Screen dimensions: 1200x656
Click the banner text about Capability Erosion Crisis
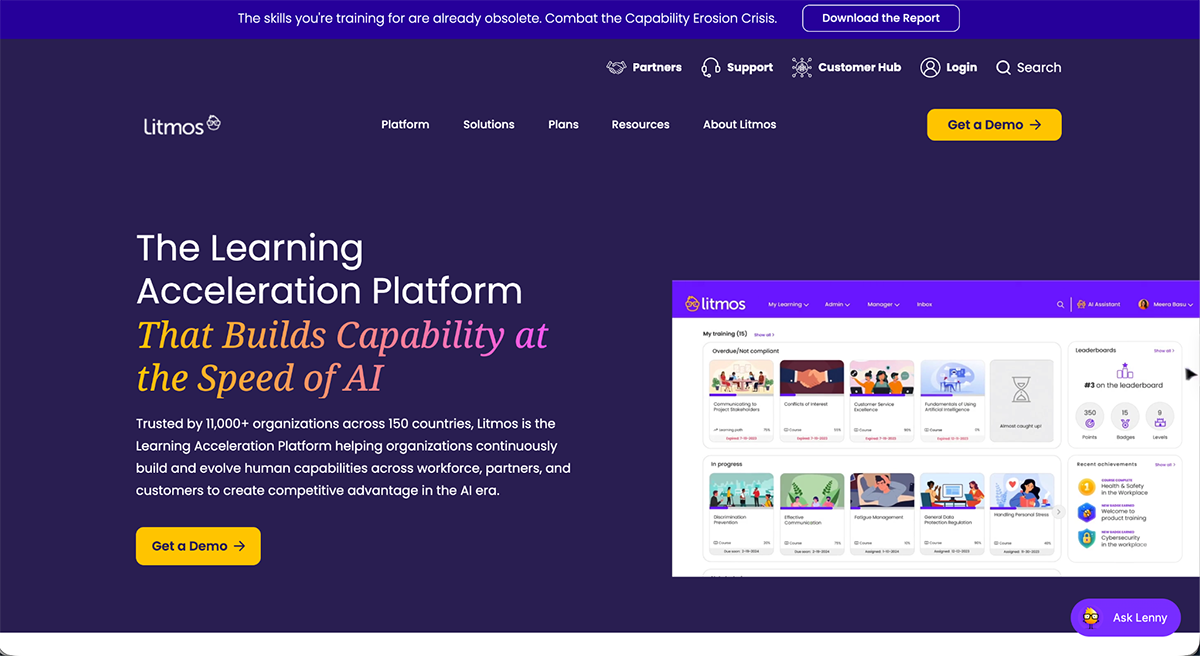pos(506,18)
